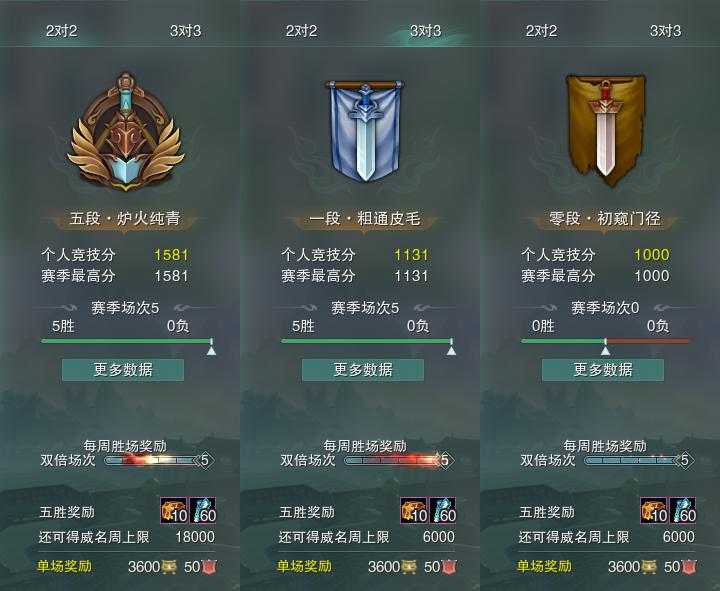Select the 3对3 tab in left panel
The image size is (720, 591).
click(x=185, y=31)
